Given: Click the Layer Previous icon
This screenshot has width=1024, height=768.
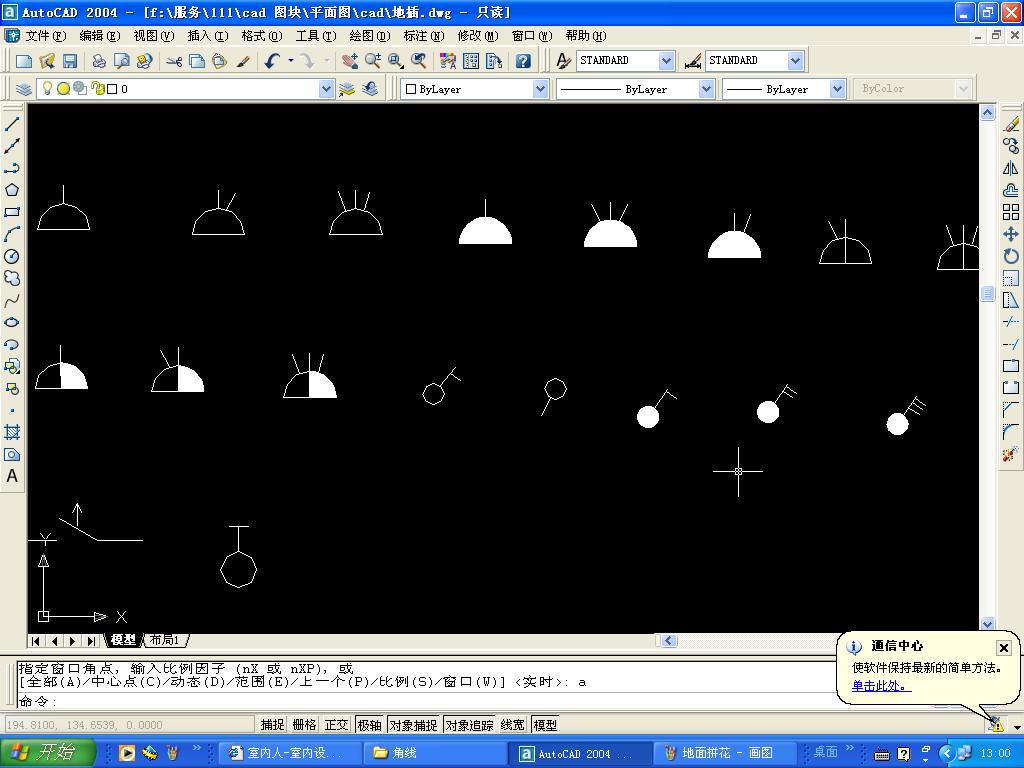Looking at the screenshot, I should [x=370, y=89].
